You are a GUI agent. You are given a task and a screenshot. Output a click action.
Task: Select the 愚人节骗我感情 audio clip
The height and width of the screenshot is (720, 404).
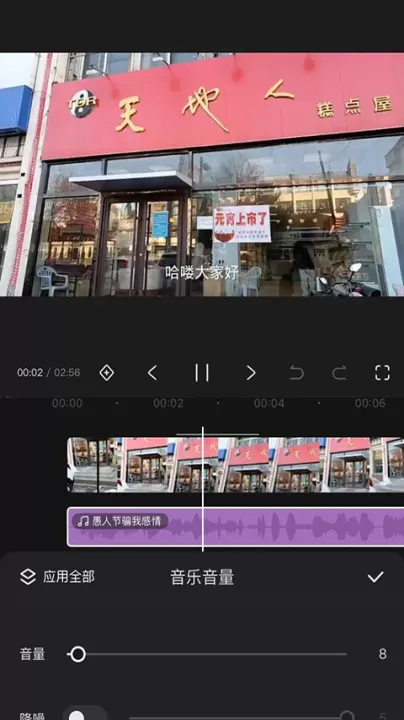tap(236, 527)
